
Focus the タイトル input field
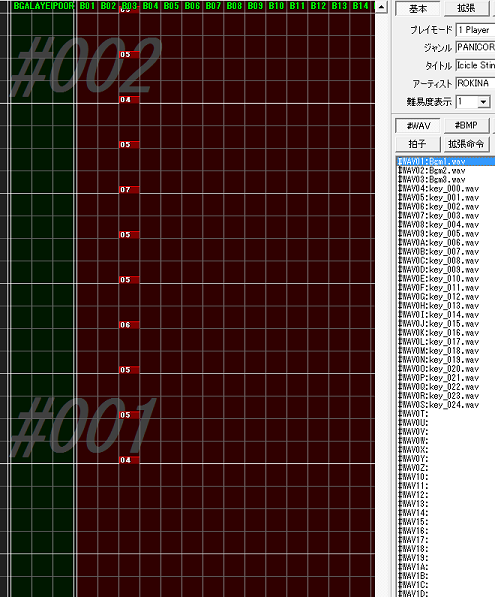coord(475,65)
